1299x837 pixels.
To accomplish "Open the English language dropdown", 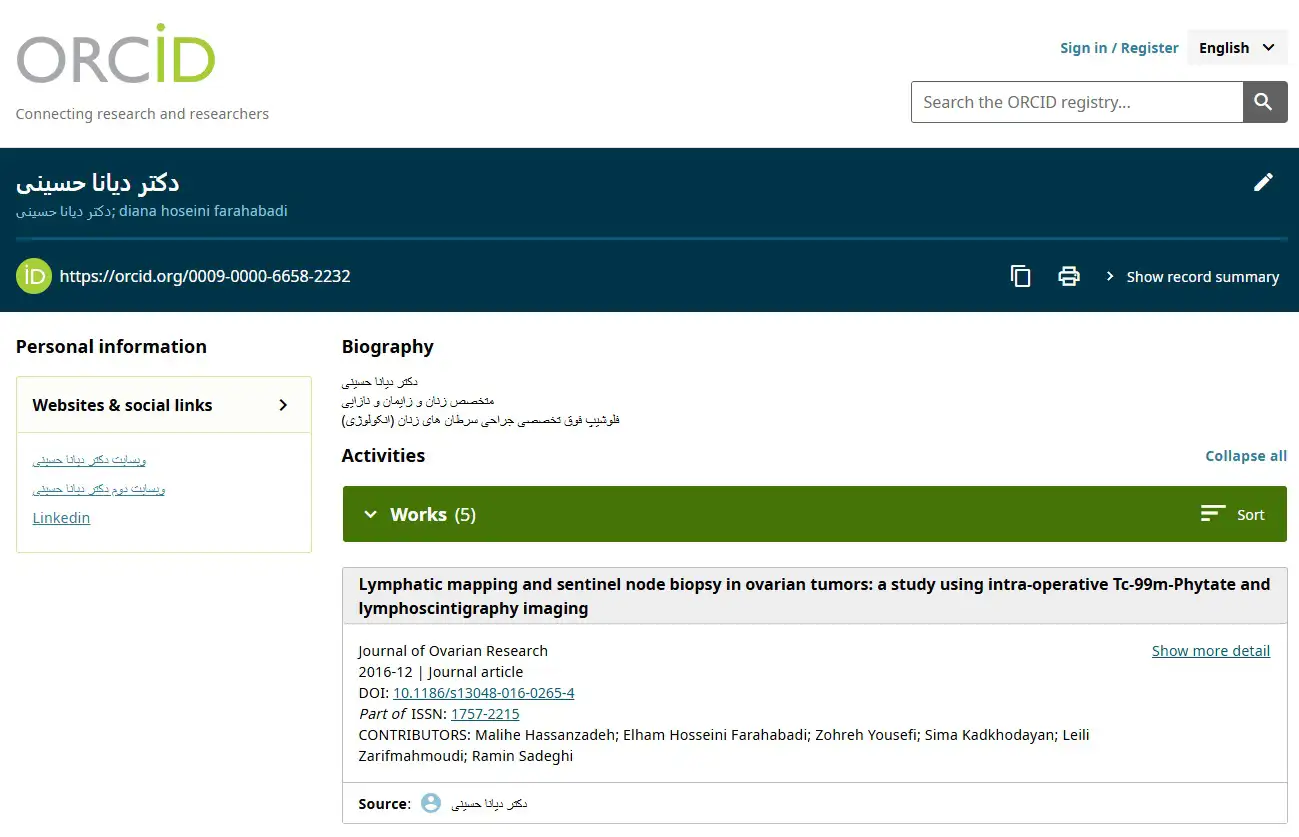I will pyautogui.click(x=1236, y=48).
